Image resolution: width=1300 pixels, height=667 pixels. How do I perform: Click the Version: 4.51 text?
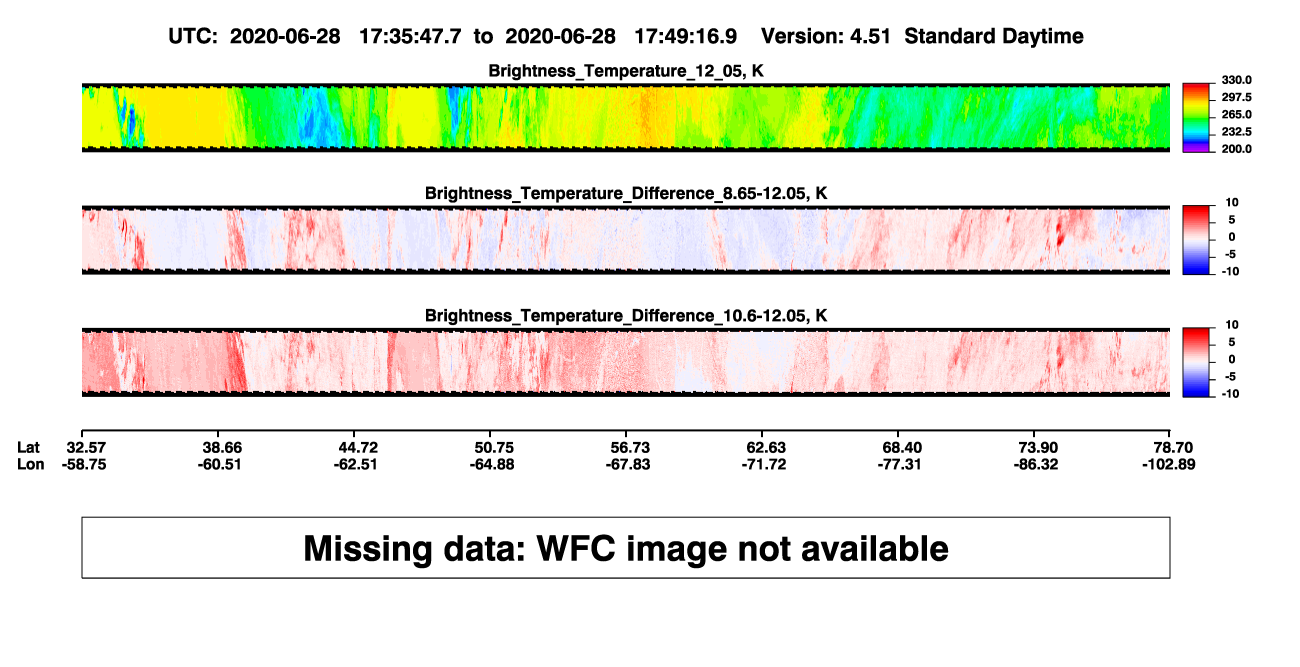(827, 37)
